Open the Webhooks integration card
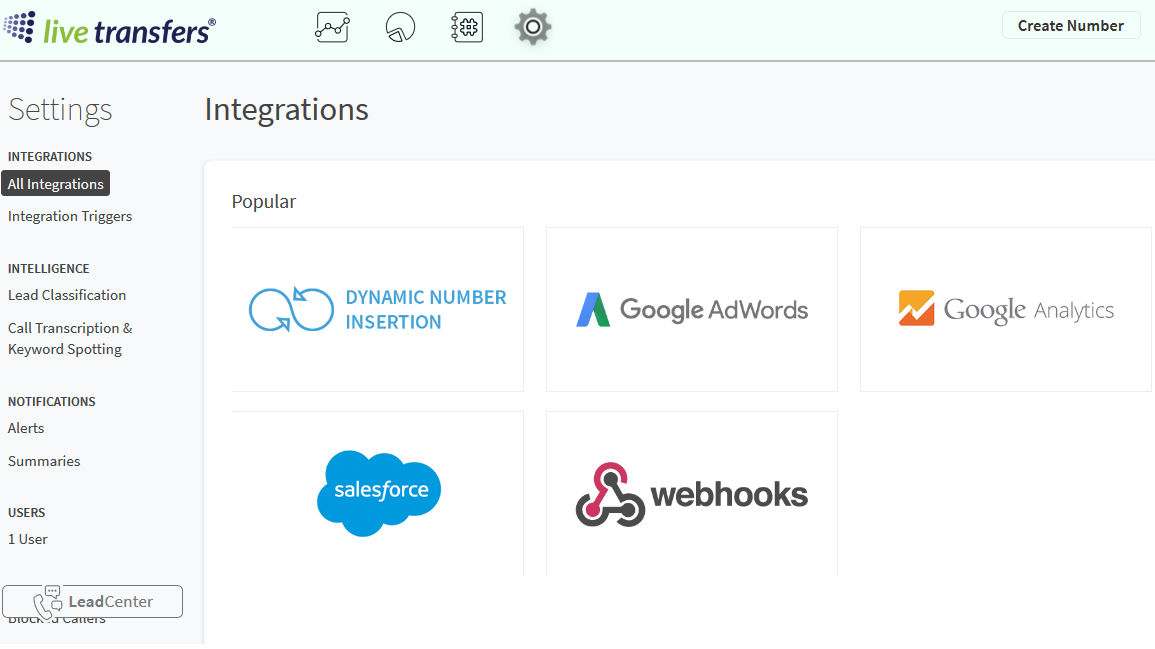Image resolution: width=1155 pixels, height=649 pixels. pyautogui.click(x=692, y=494)
